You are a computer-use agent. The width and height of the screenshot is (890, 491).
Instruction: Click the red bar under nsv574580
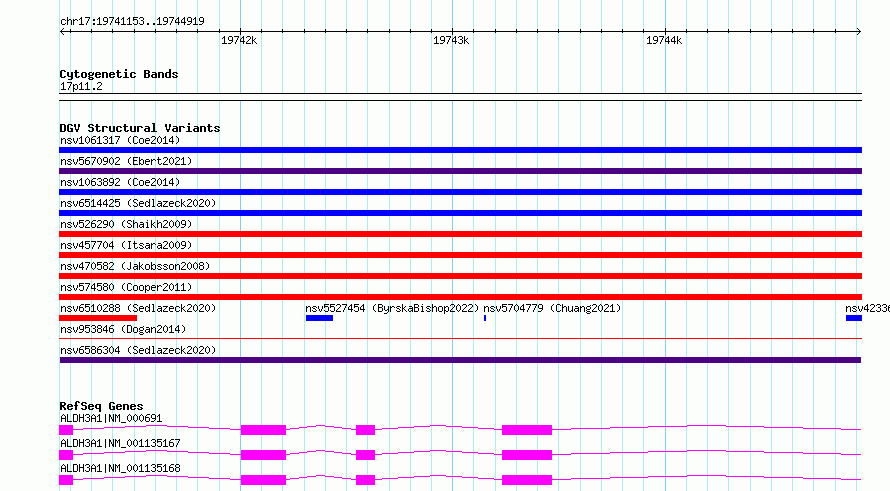coord(460,297)
